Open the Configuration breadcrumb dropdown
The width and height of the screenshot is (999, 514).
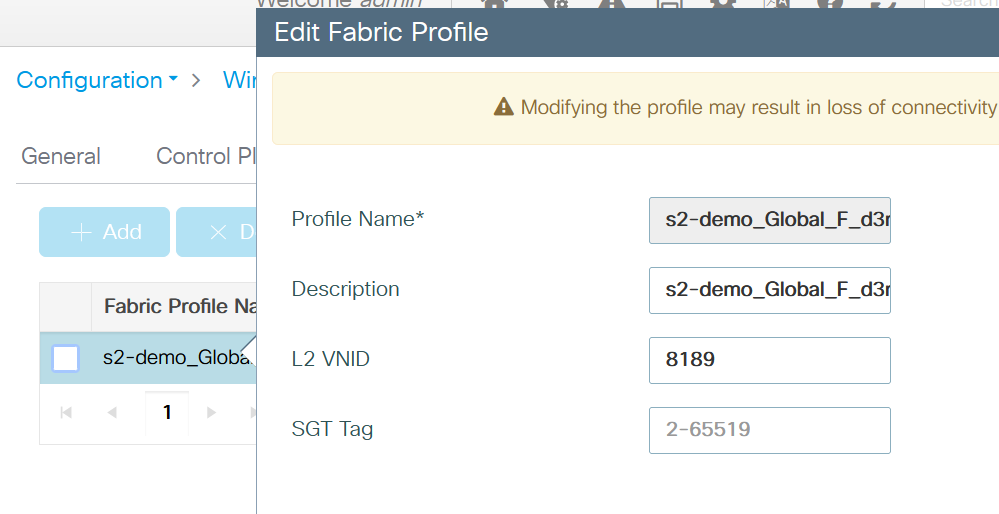click(97, 80)
